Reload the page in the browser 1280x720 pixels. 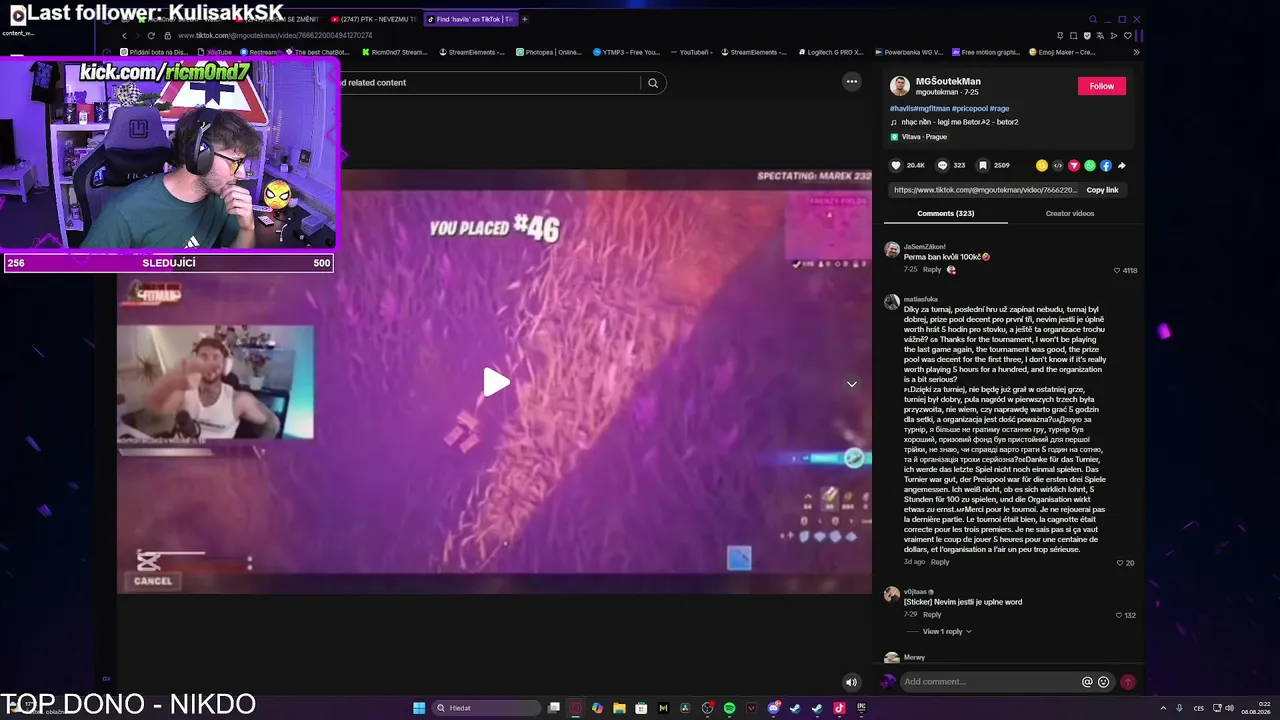point(151,36)
